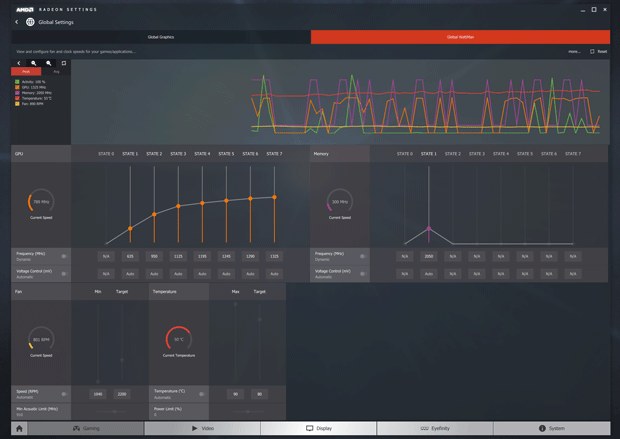Go back using the header arrow
The width and height of the screenshot is (620, 439).
pyautogui.click(x=17, y=22)
